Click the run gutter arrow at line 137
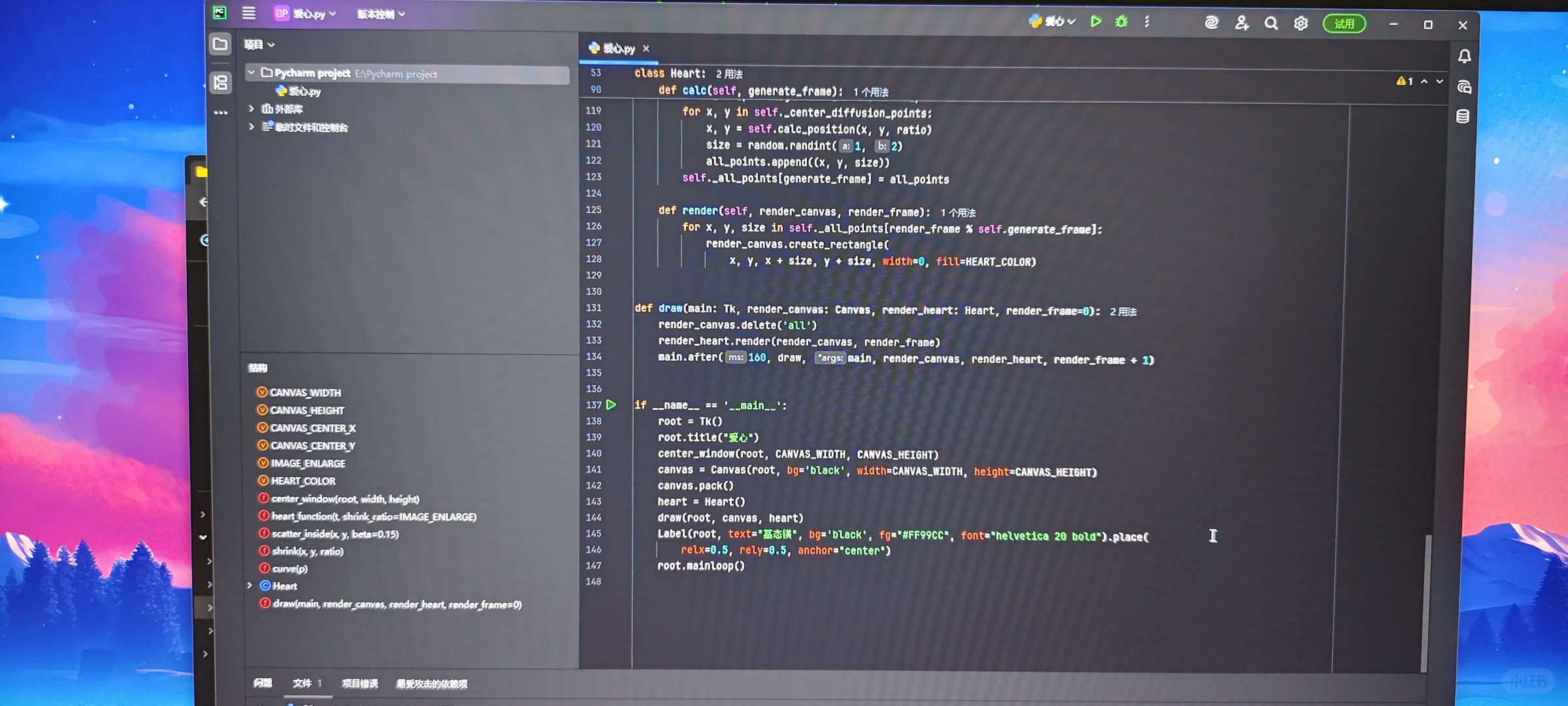The width and height of the screenshot is (1568, 706). 611,405
